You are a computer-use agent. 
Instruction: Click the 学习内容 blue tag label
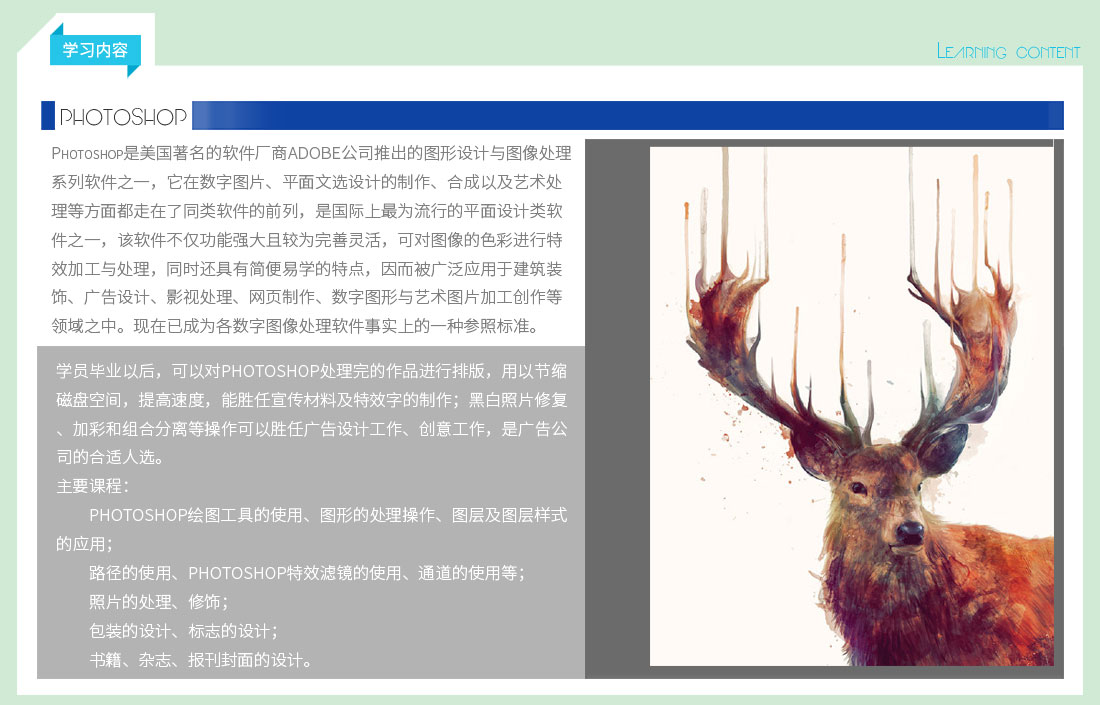[x=94, y=50]
